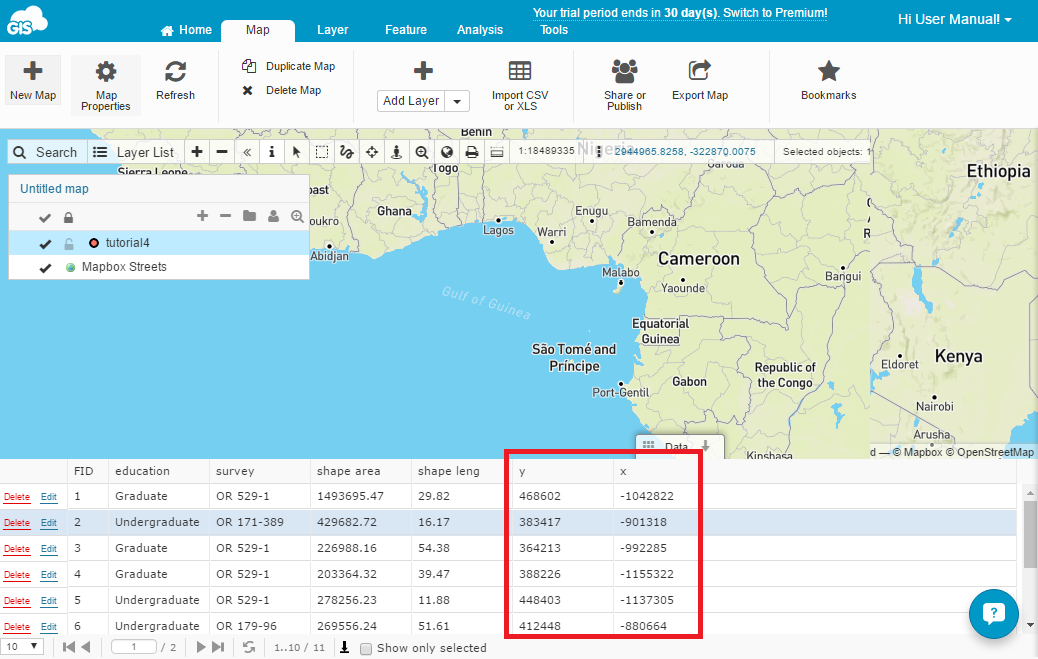Viewport: 1038px width, 659px height.
Task: Select the crosshair locate tool
Action: [371, 152]
